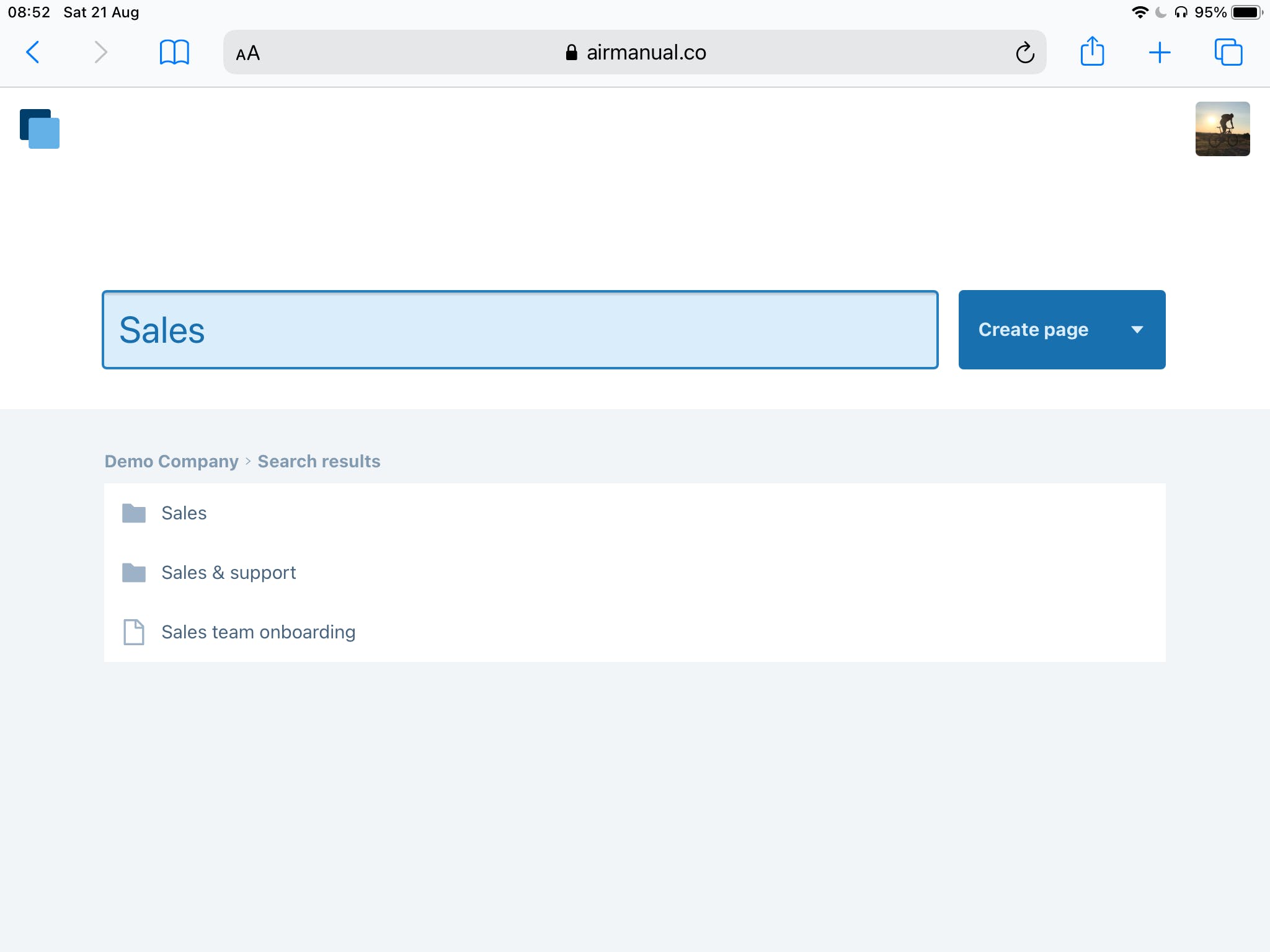The width and height of the screenshot is (1270, 952).
Task: Tap the AA reader text-size button
Action: (247, 53)
